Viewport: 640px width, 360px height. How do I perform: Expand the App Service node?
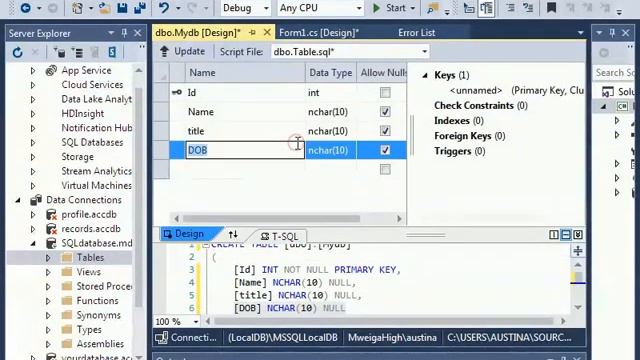tap(33, 71)
